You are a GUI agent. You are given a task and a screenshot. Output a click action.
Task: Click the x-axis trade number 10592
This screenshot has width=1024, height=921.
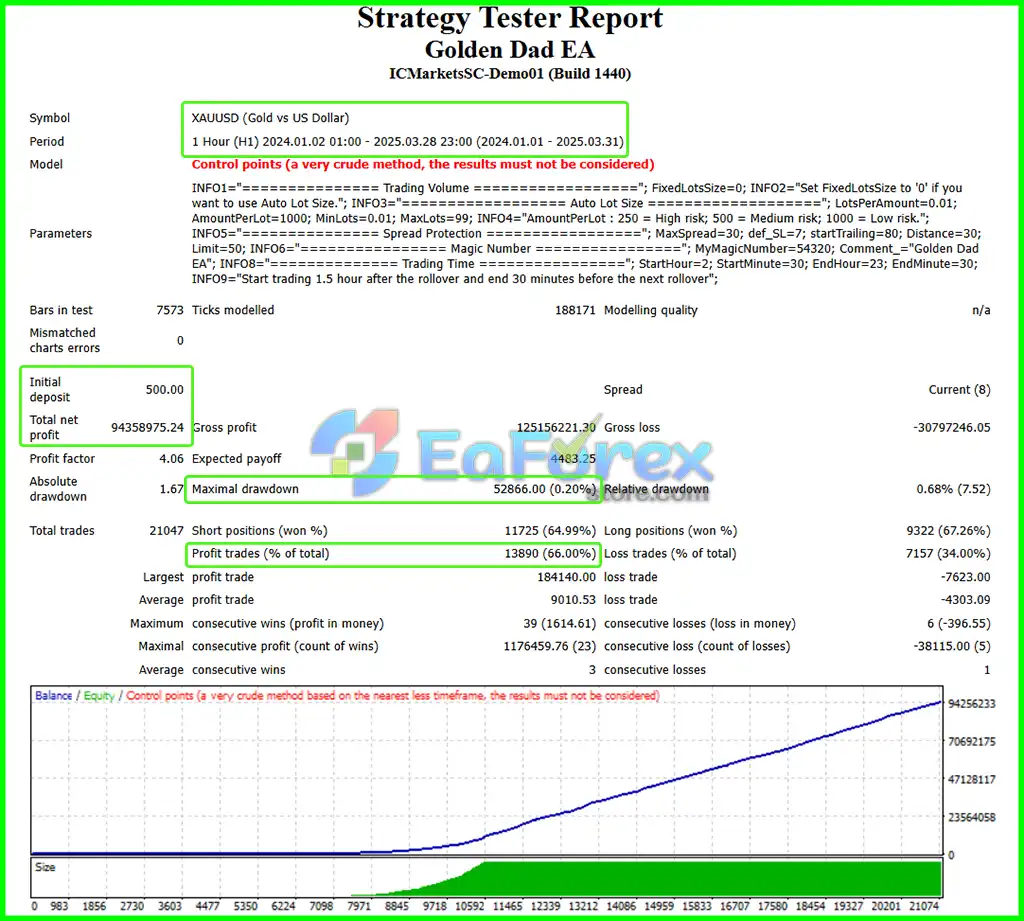[x=470, y=907]
